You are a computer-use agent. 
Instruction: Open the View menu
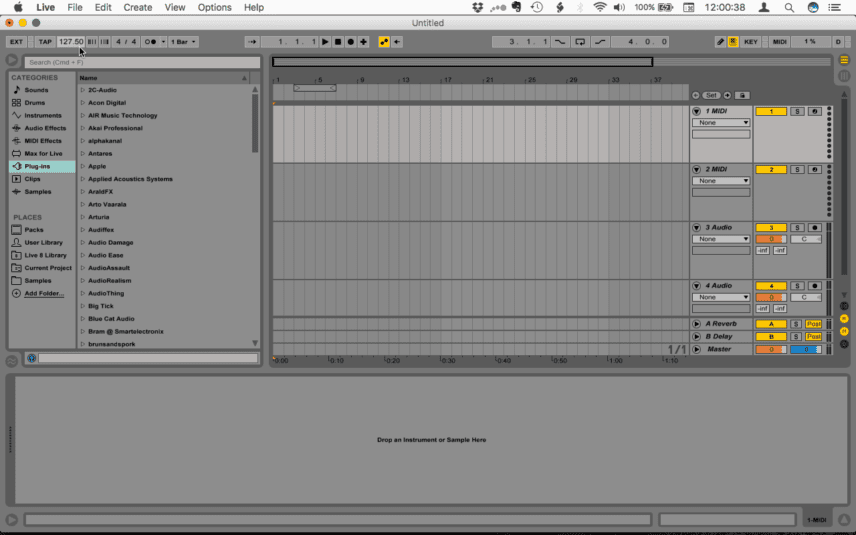(x=175, y=7)
